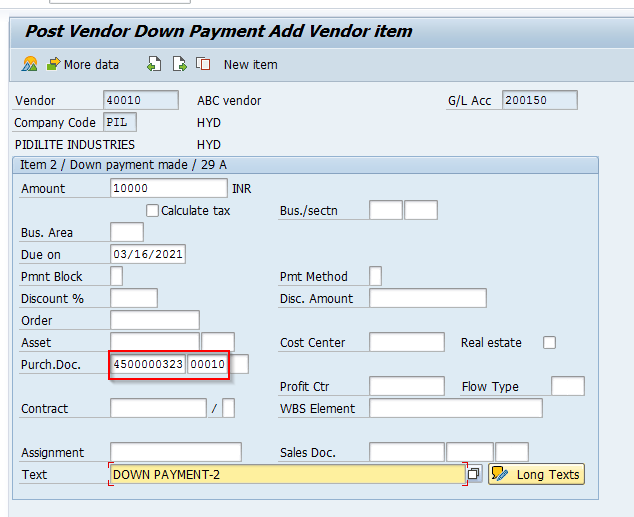Click the Order input field
The width and height of the screenshot is (634, 517).
pos(155,320)
